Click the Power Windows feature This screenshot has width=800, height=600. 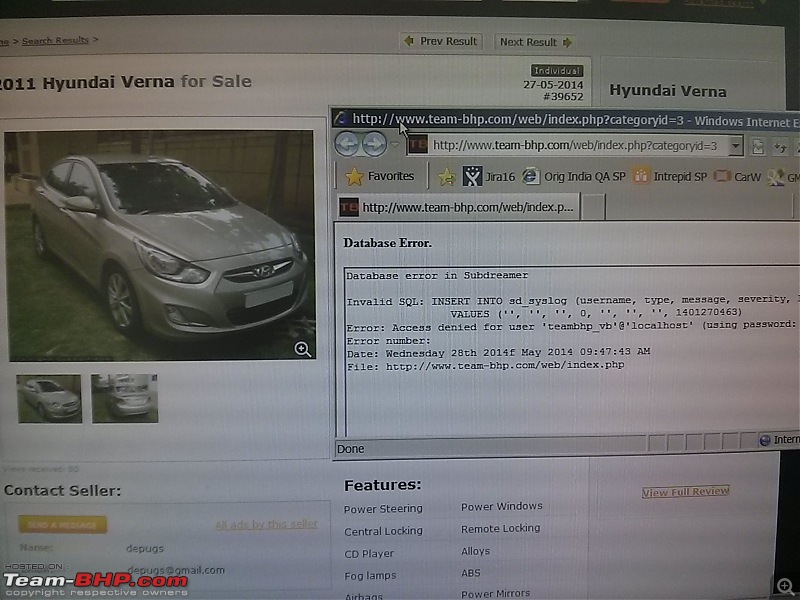point(502,506)
